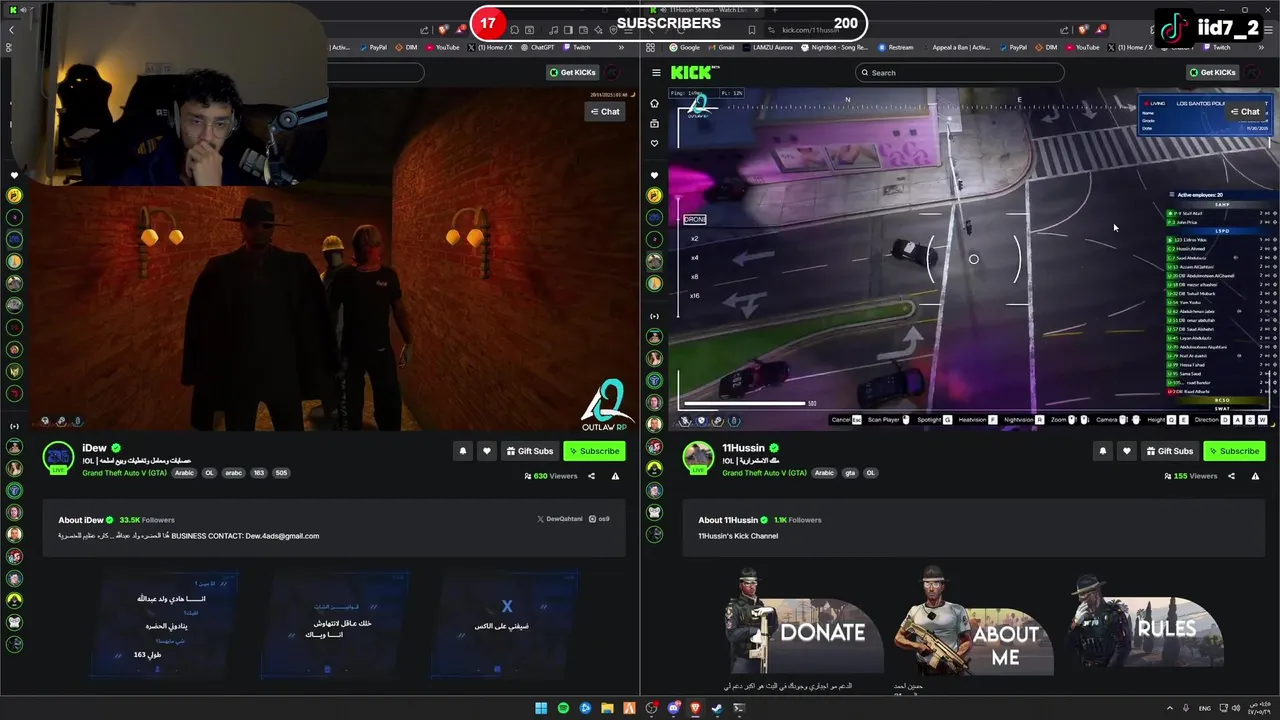Follow iDew with heart button
The image size is (1280, 720).
tap(487, 451)
